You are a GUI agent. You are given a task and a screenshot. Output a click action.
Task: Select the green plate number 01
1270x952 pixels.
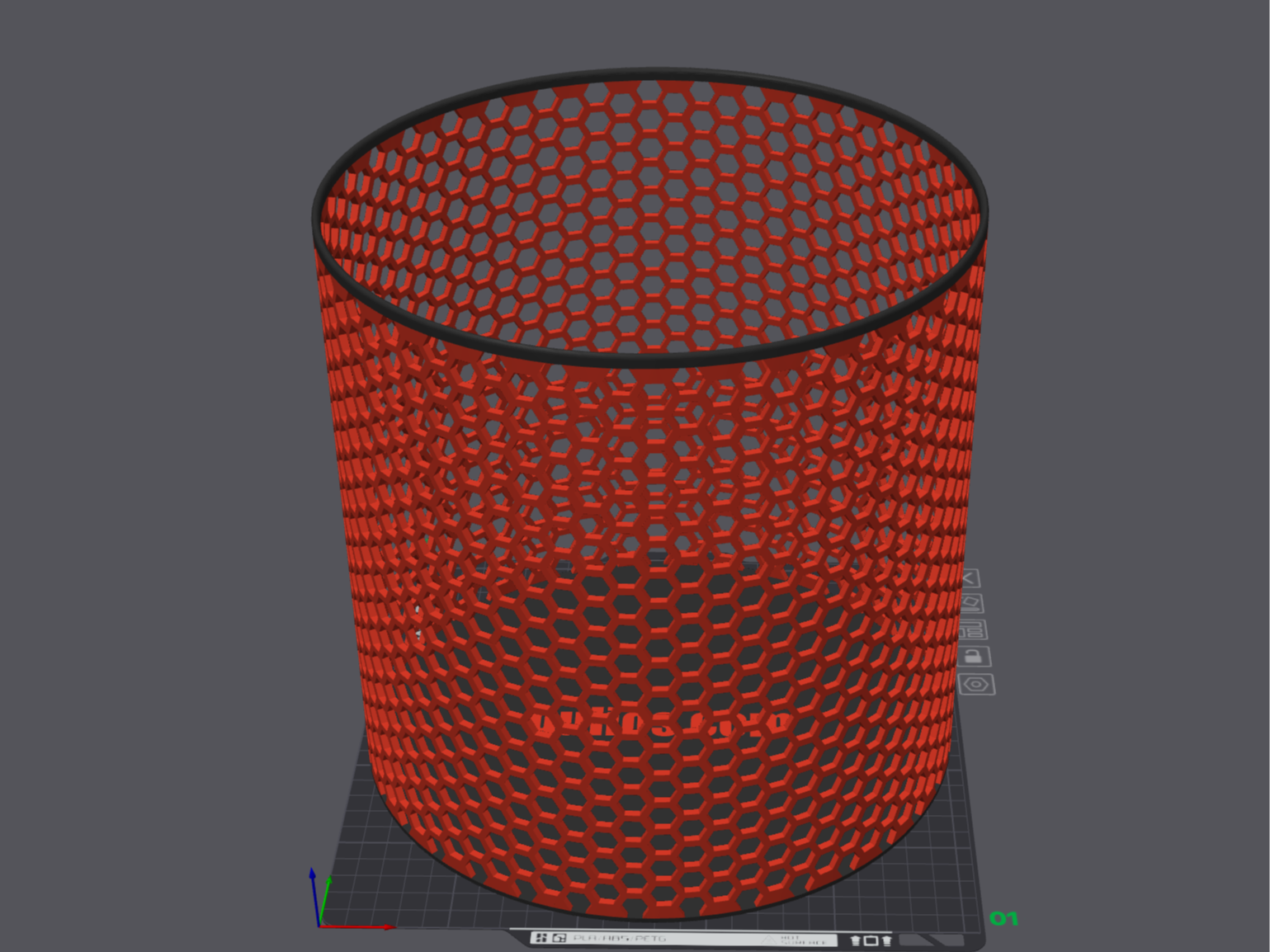[1003, 918]
